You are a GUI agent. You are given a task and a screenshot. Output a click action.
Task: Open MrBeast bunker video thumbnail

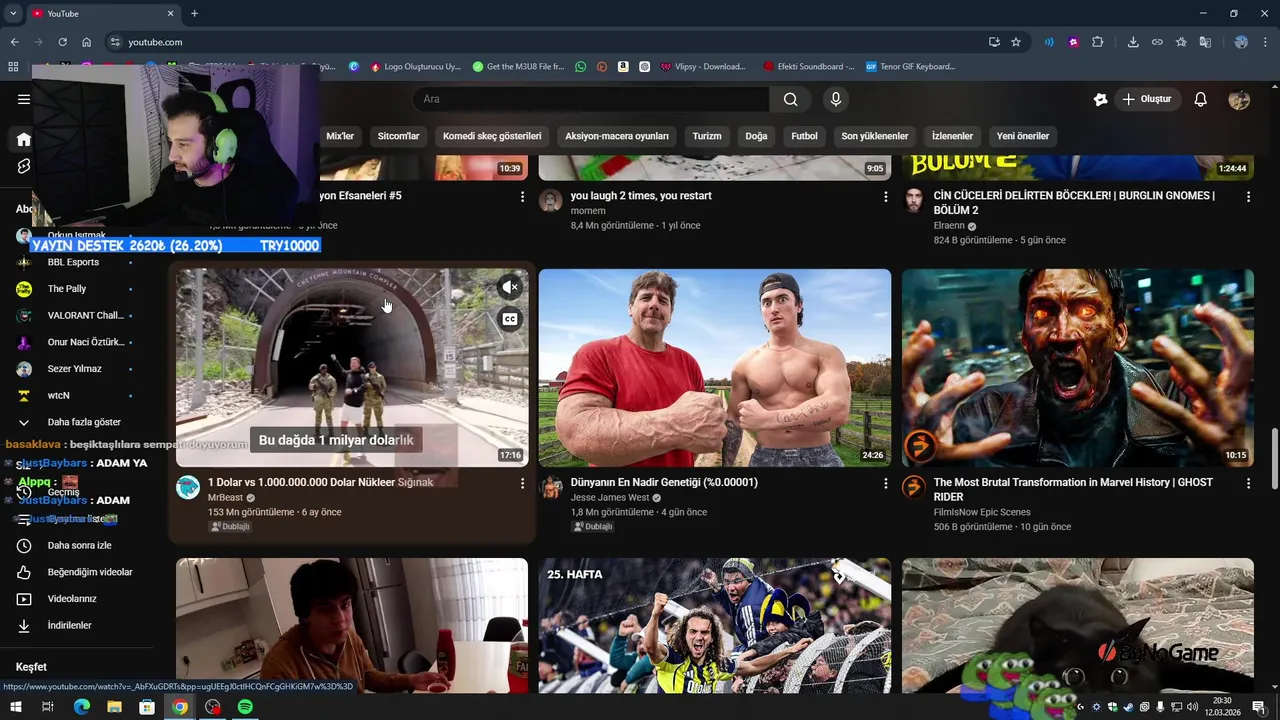[x=352, y=367]
